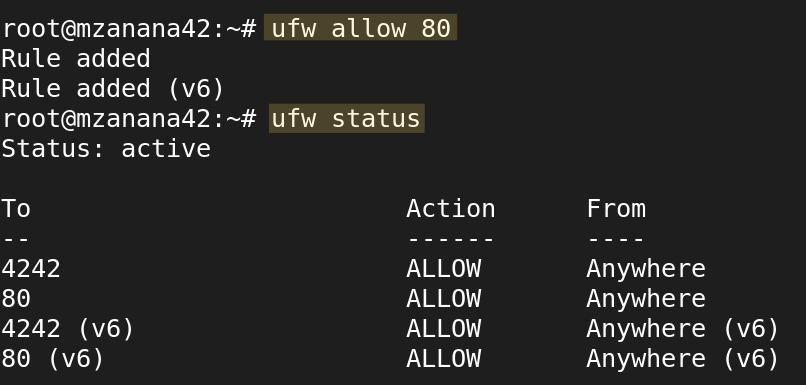This screenshot has width=806, height=385.
Task: Click the dashed separator under Action
Action: tap(451, 239)
